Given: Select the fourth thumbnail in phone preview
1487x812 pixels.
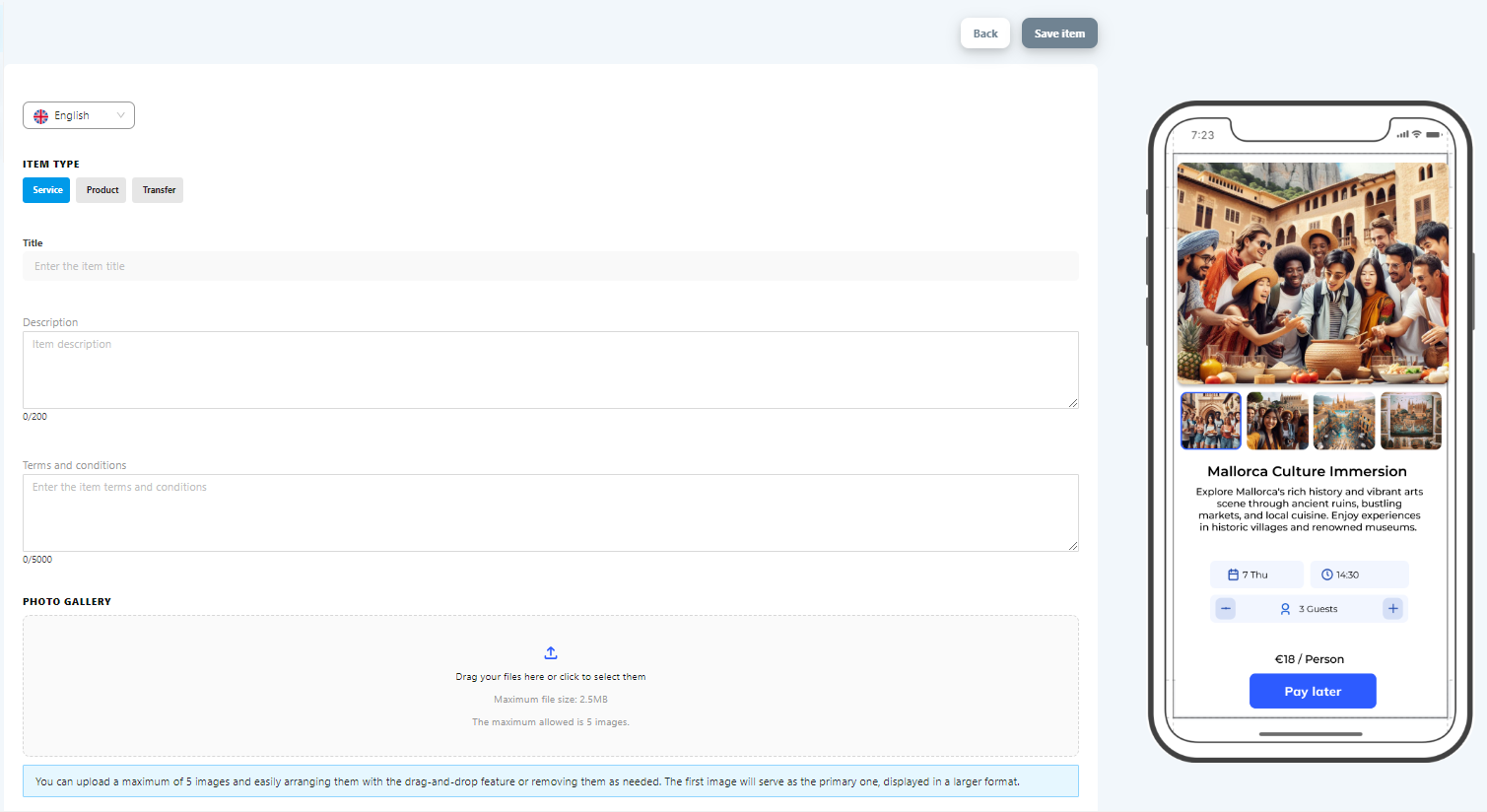Looking at the screenshot, I should click(x=1411, y=421).
